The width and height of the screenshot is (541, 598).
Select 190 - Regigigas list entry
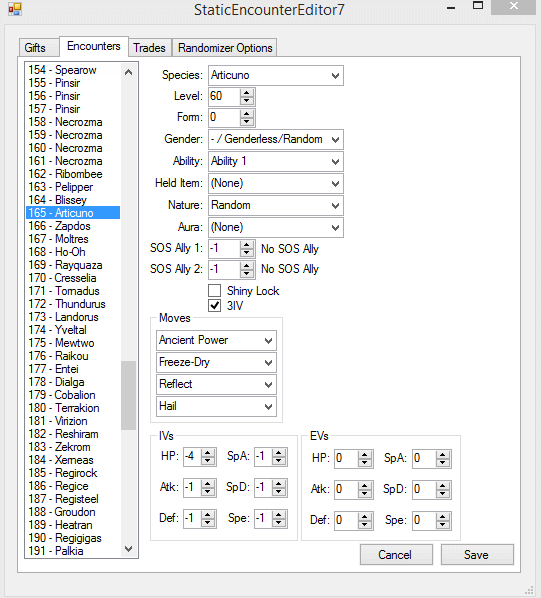(x=73, y=538)
